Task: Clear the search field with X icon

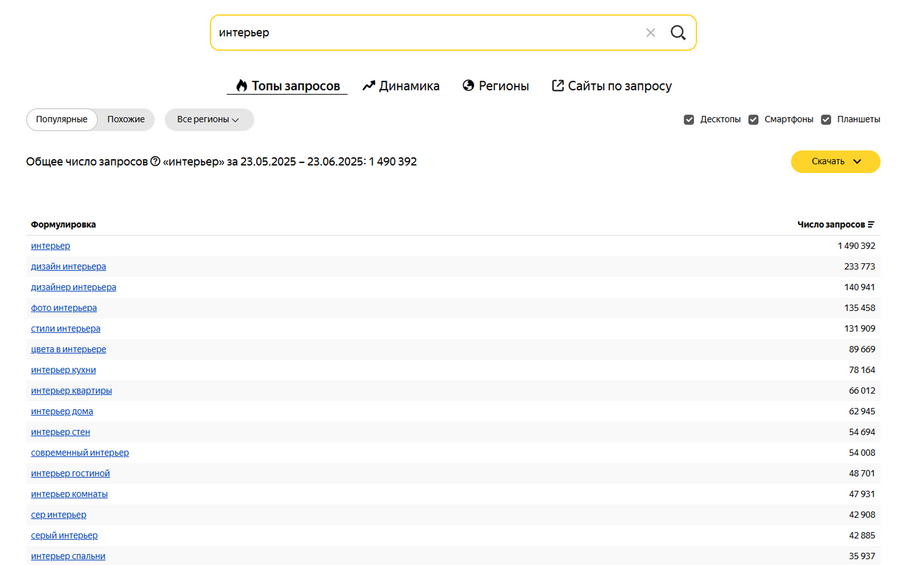Action: pyautogui.click(x=651, y=33)
